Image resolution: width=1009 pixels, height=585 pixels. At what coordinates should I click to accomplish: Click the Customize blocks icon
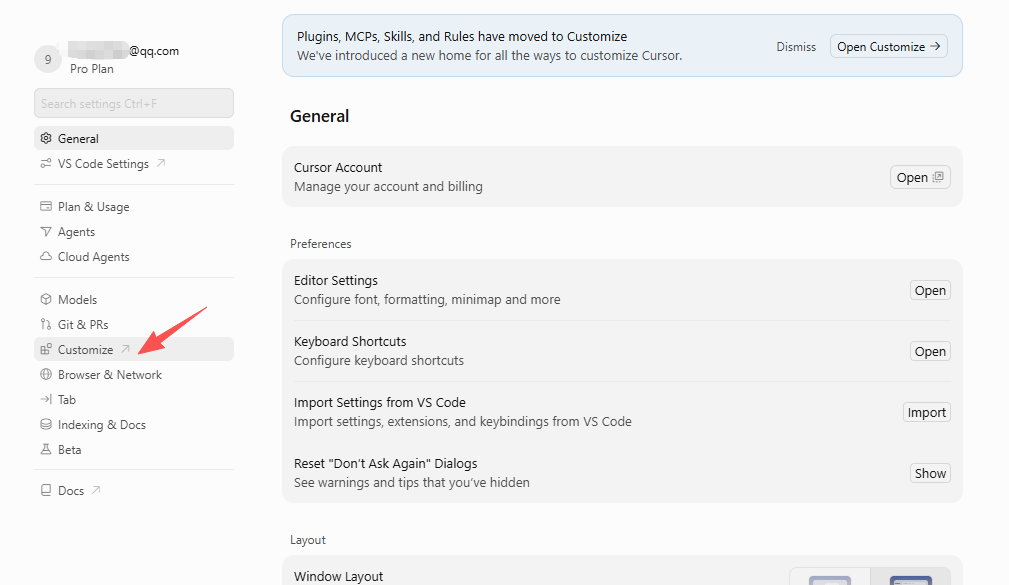46,349
